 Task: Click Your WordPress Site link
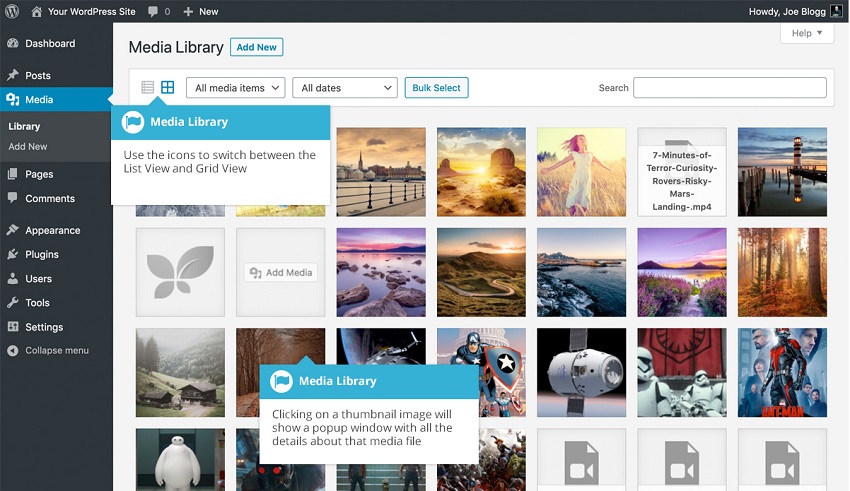click(x=92, y=11)
